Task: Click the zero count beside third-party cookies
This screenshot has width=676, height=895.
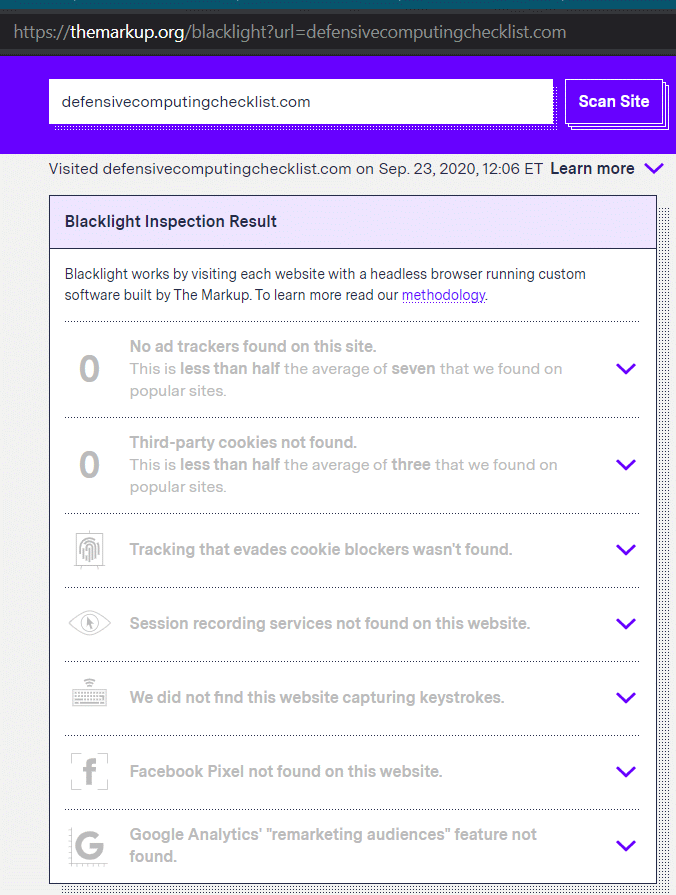Action: point(89,465)
